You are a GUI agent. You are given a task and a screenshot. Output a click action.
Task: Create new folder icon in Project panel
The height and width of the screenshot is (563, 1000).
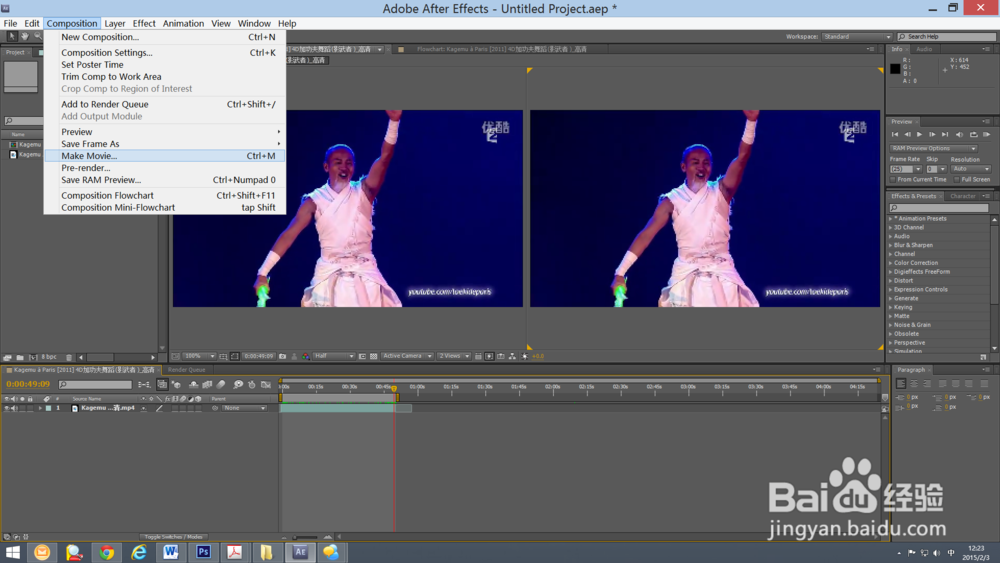point(20,358)
